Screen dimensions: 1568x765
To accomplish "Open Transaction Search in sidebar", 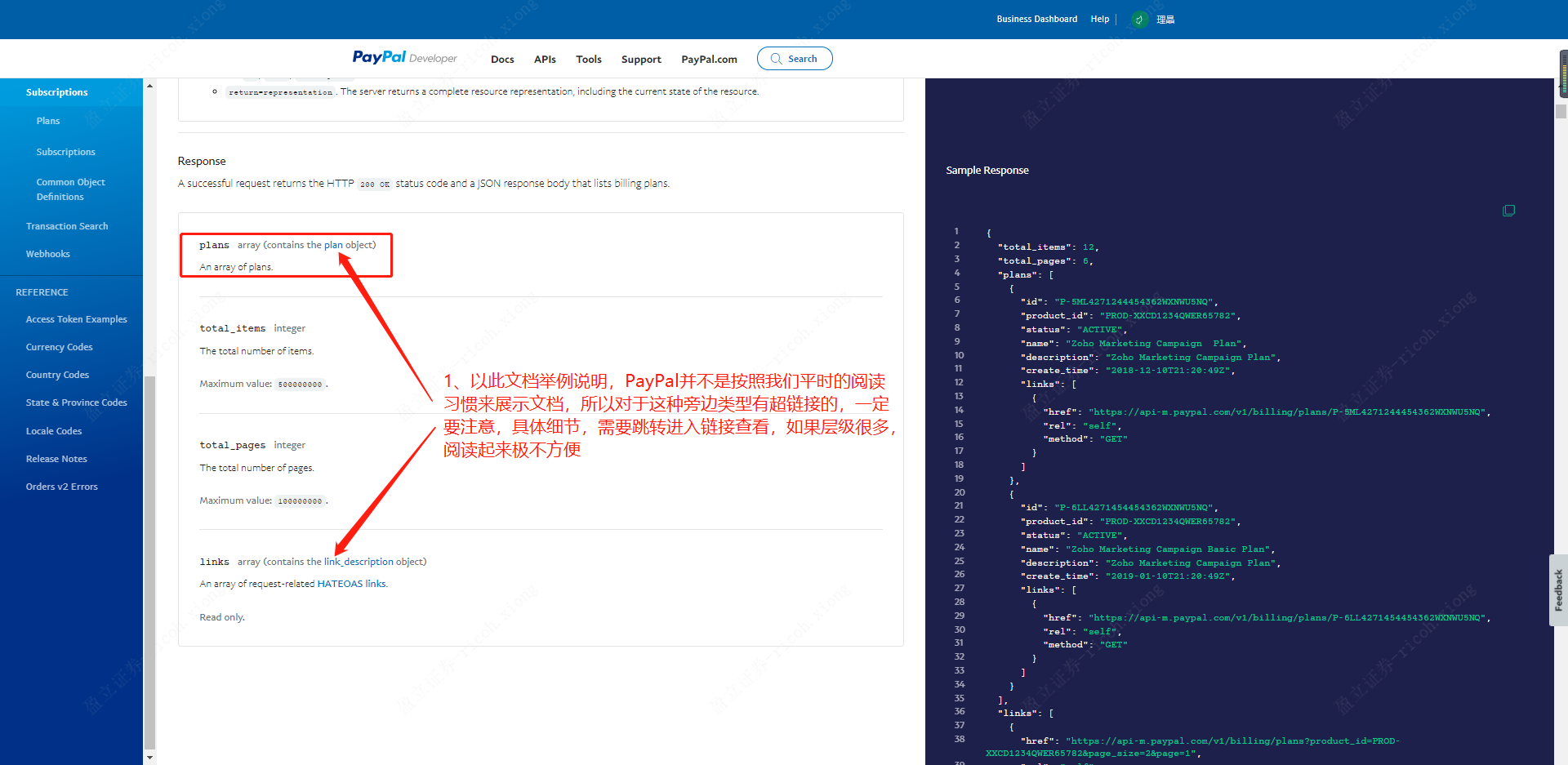I will point(67,226).
